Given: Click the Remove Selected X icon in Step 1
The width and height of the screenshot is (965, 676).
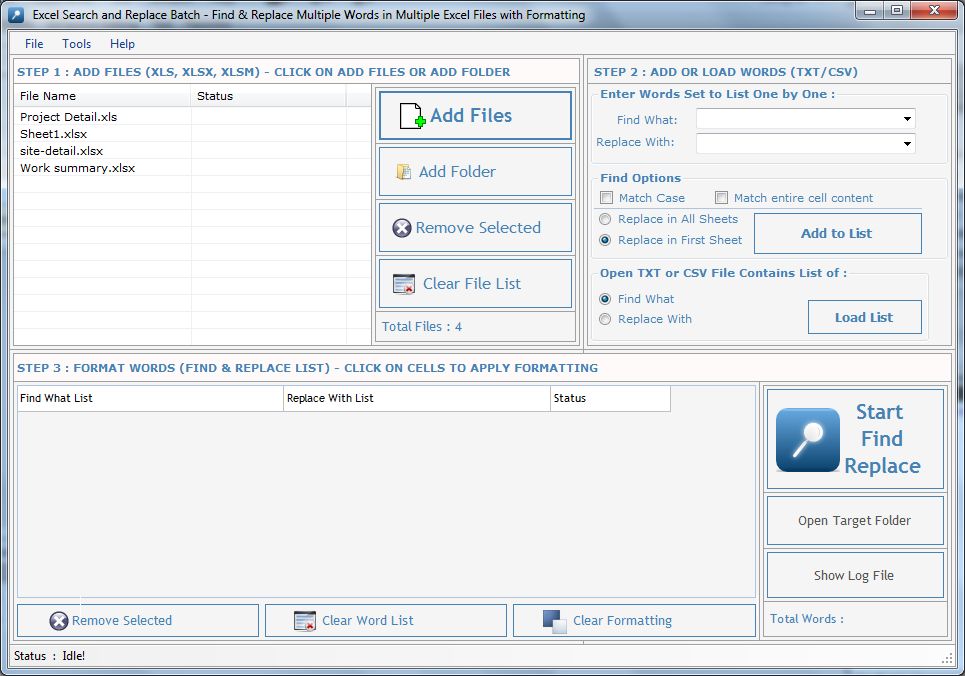Looking at the screenshot, I should pos(402,228).
